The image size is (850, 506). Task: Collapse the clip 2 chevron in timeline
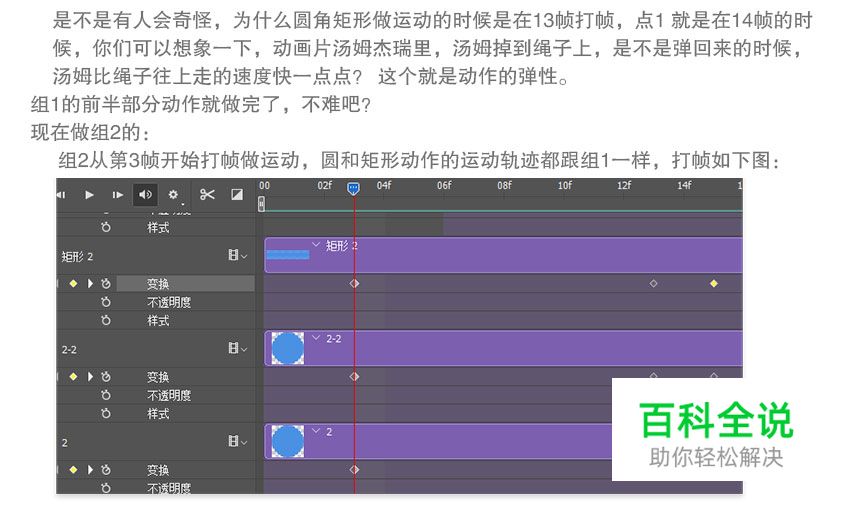(x=316, y=431)
